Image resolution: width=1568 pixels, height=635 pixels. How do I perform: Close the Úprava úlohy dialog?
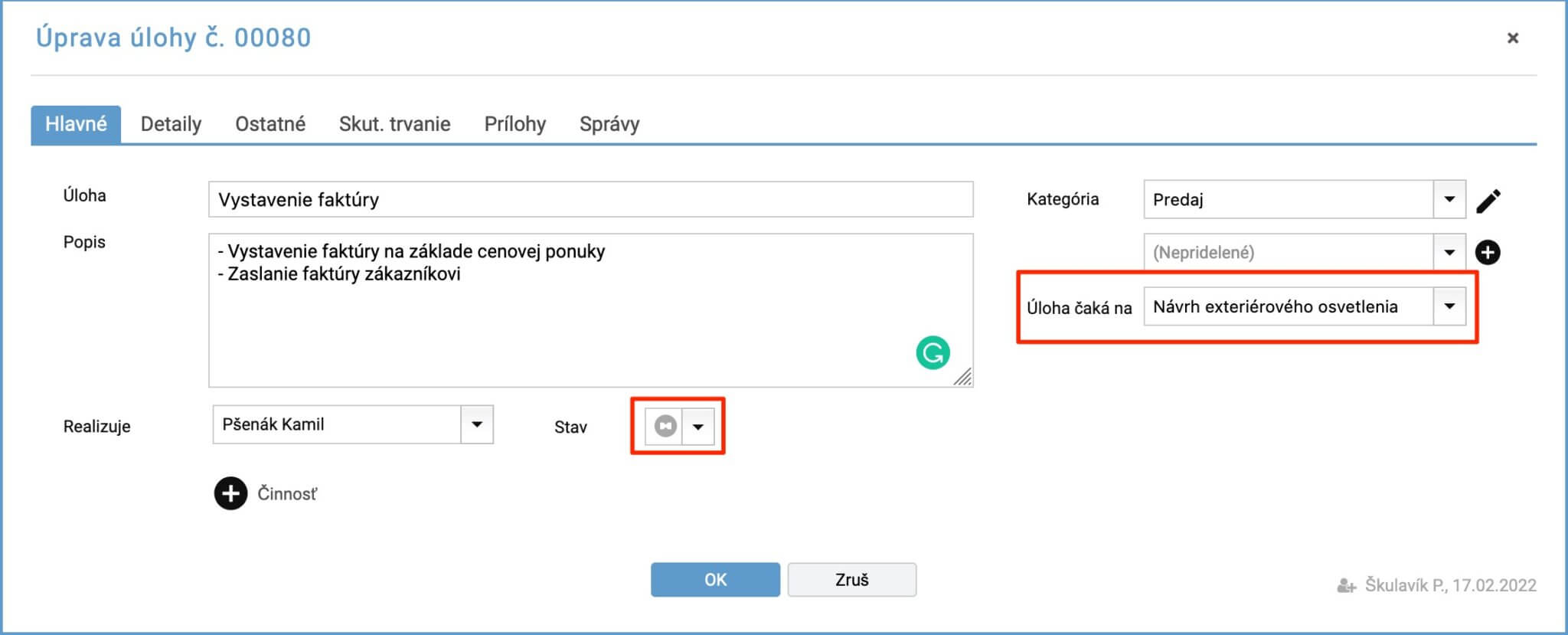(x=1512, y=38)
